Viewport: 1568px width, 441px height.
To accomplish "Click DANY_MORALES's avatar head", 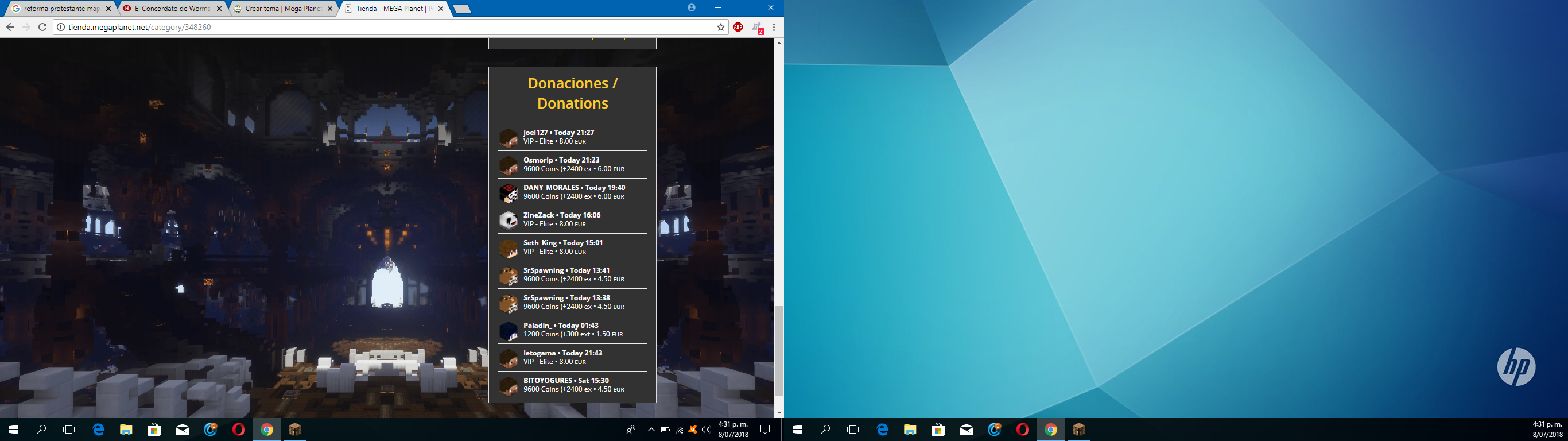I will pyautogui.click(x=509, y=192).
